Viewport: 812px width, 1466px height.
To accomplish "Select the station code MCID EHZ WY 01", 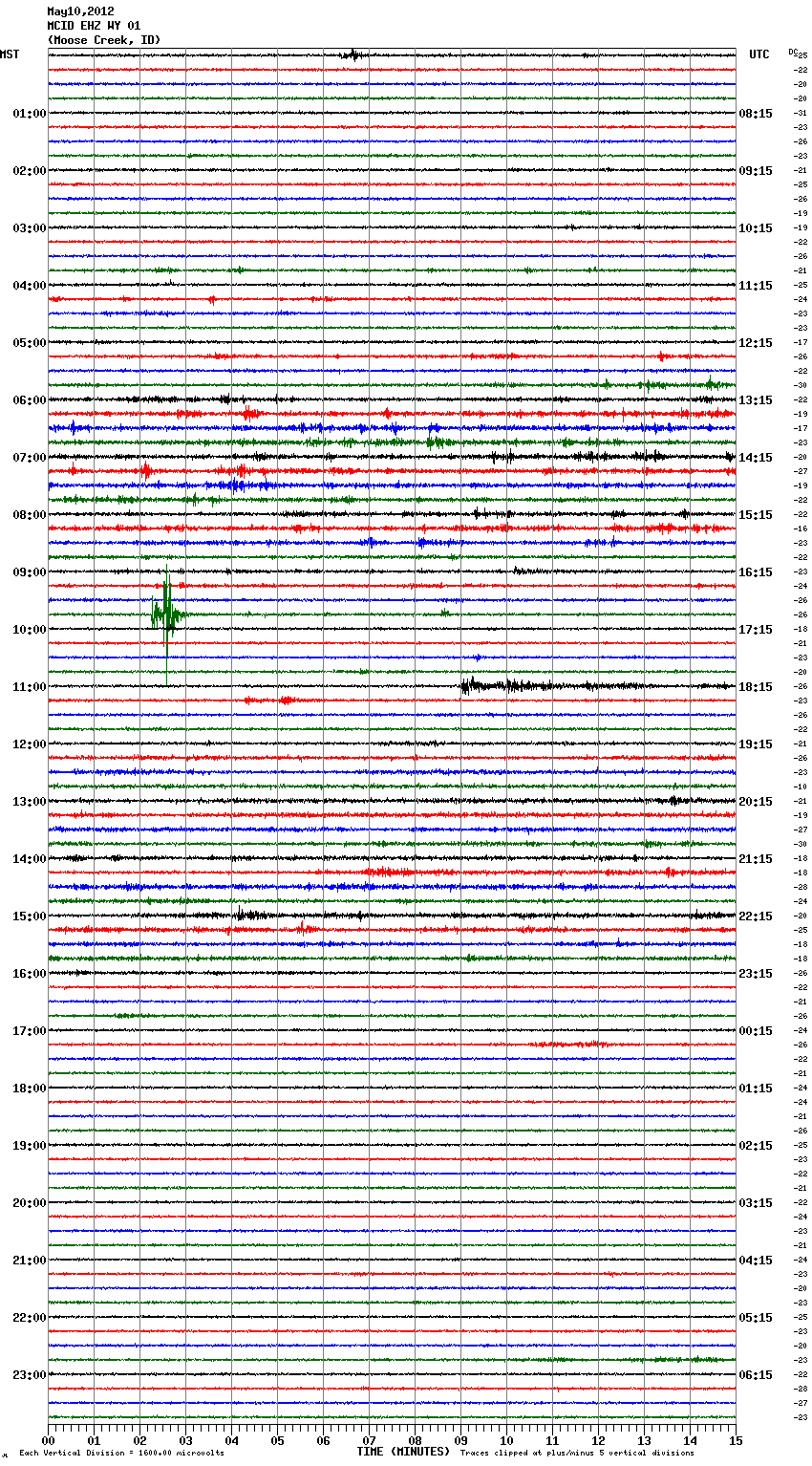I will coord(94,26).
